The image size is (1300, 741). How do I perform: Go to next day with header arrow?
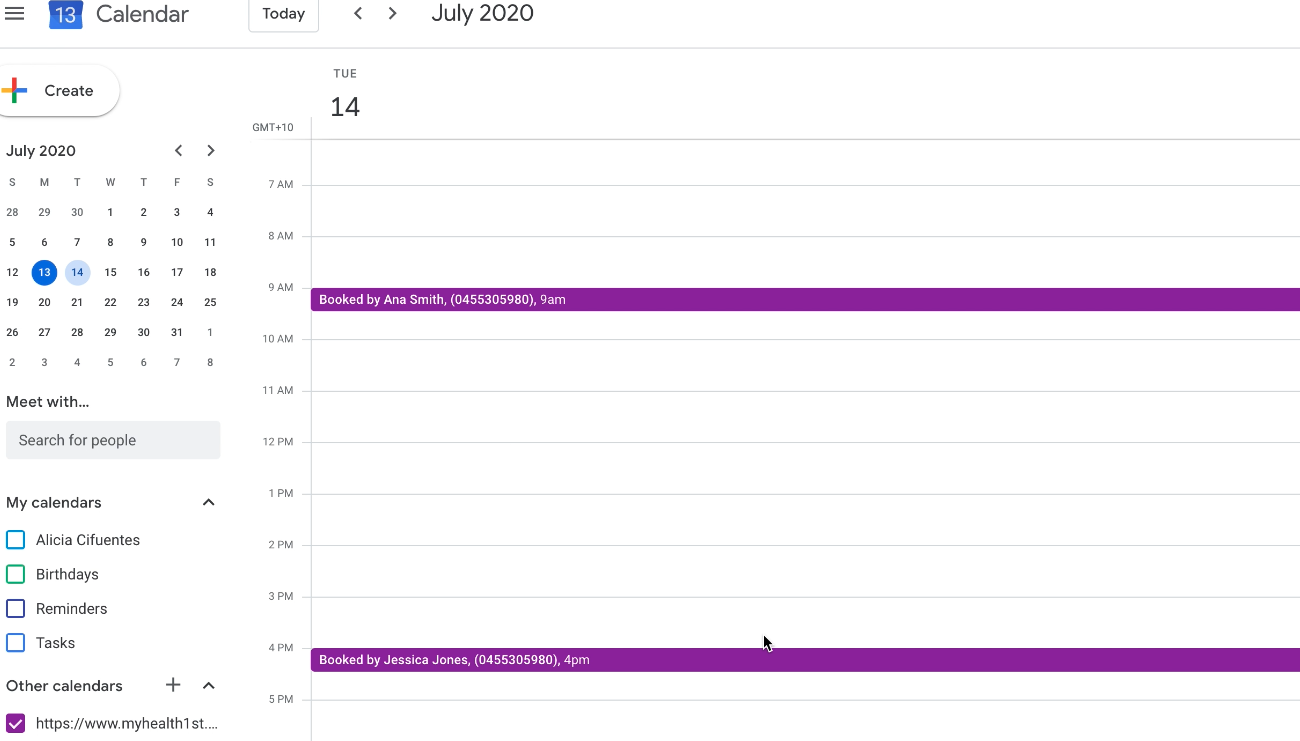(393, 14)
